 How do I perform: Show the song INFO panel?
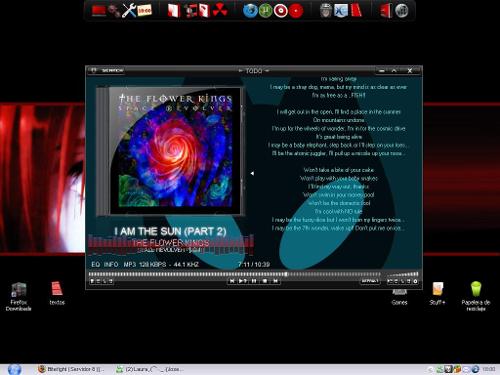pos(111,264)
